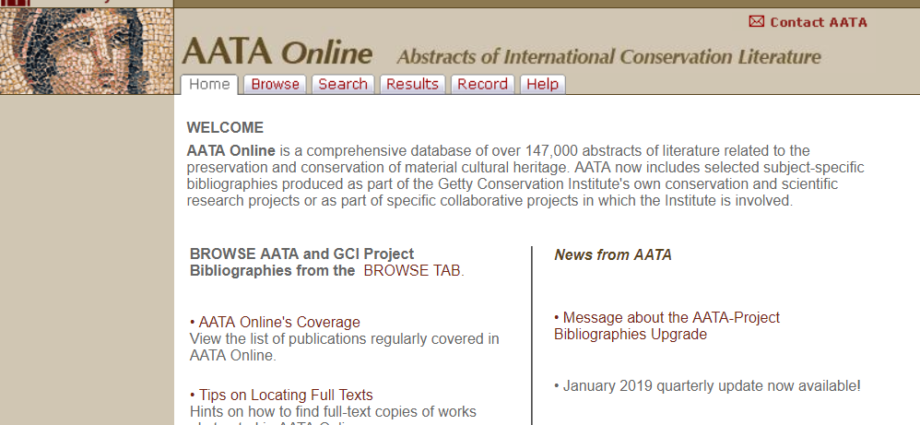The height and width of the screenshot is (425, 920).
Task: Click the Abstracts of International Conservation Literature subtitle
Action: click(x=609, y=56)
